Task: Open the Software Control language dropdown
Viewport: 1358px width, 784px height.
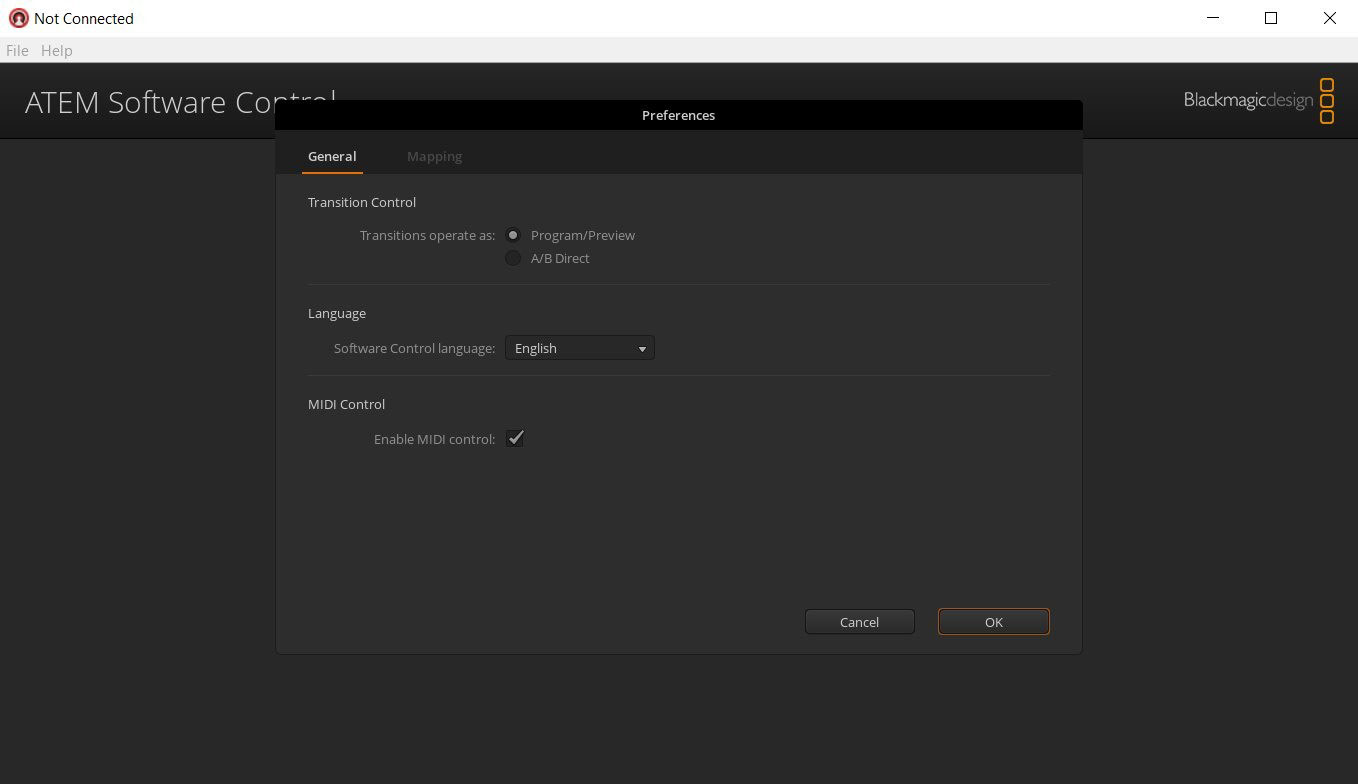Action: click(579, 348)
